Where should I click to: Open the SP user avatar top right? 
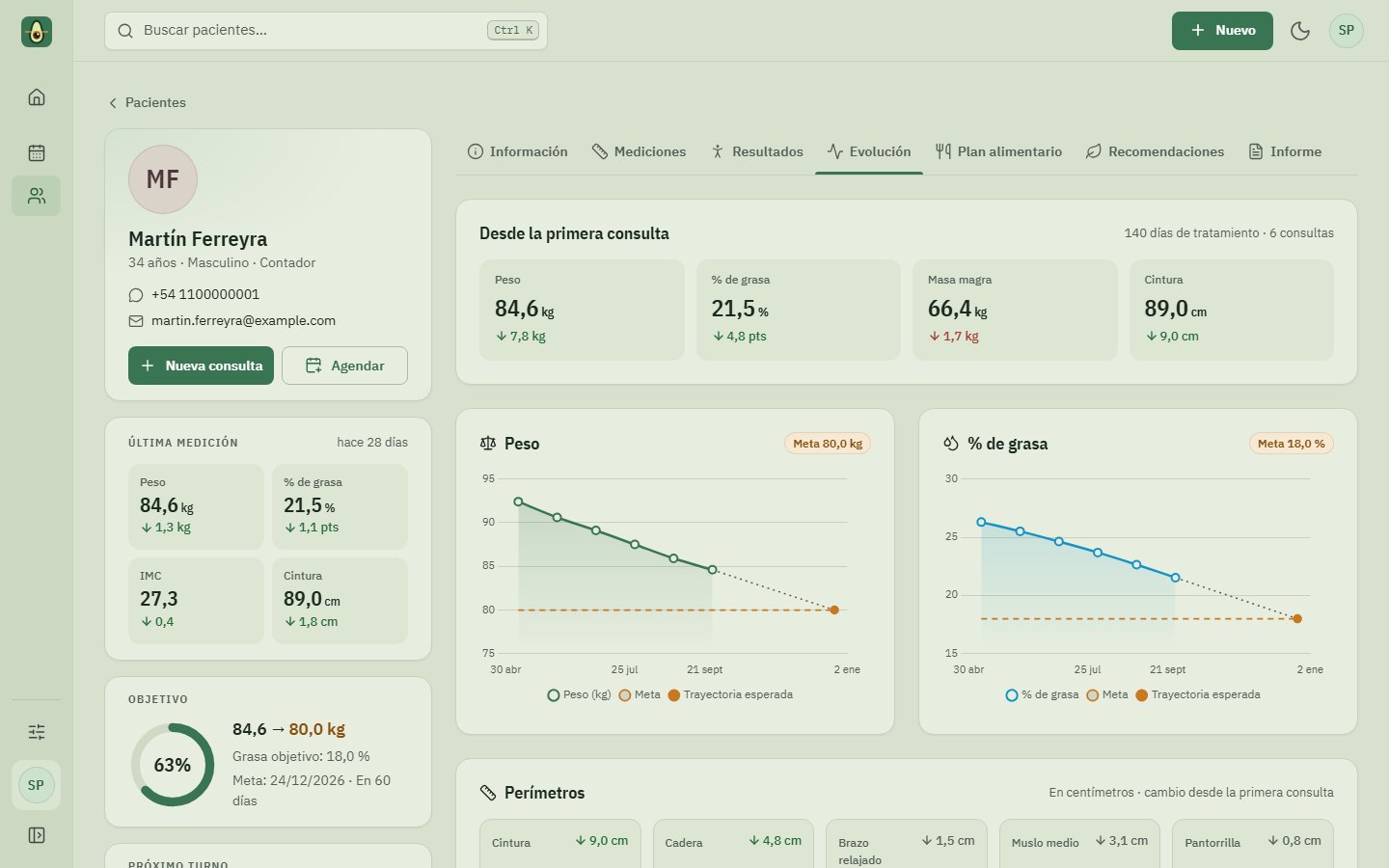pyautogui.click(x=1347, y=31)
